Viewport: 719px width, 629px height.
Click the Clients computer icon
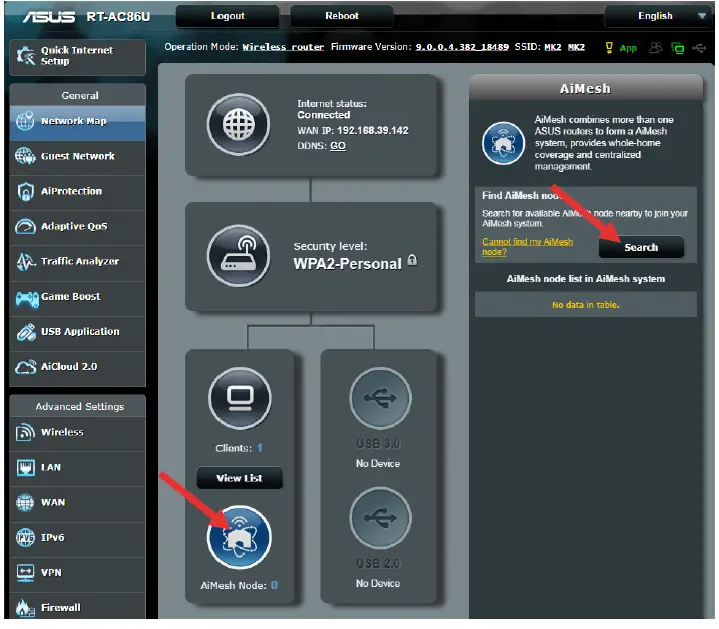point(239,398)
